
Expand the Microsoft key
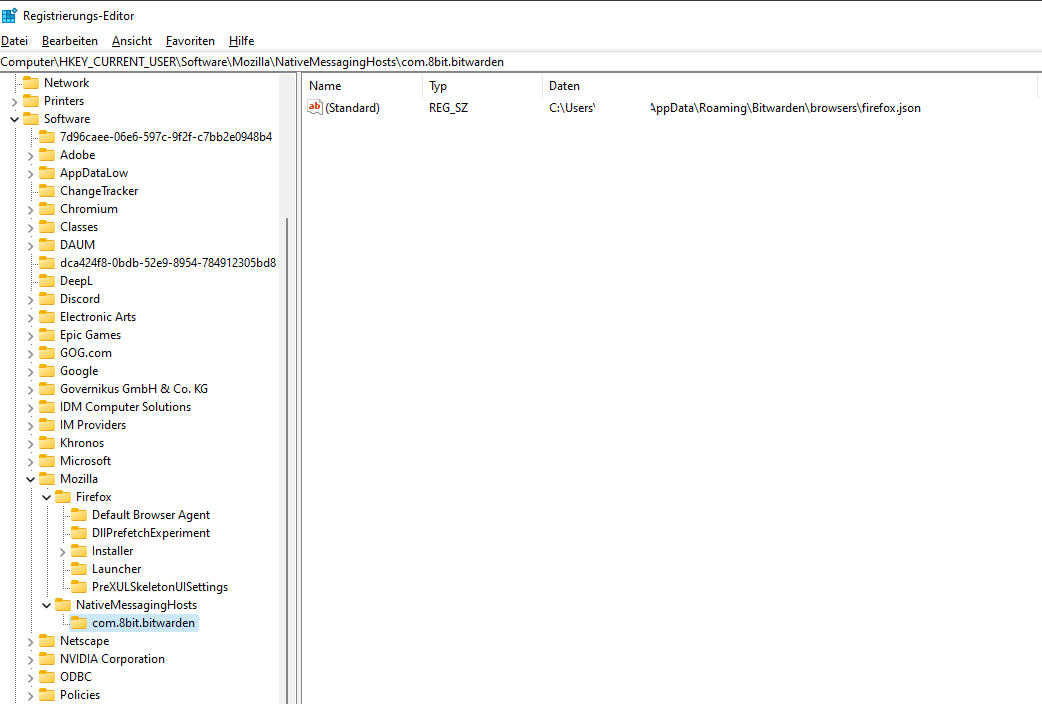point(30,460)
